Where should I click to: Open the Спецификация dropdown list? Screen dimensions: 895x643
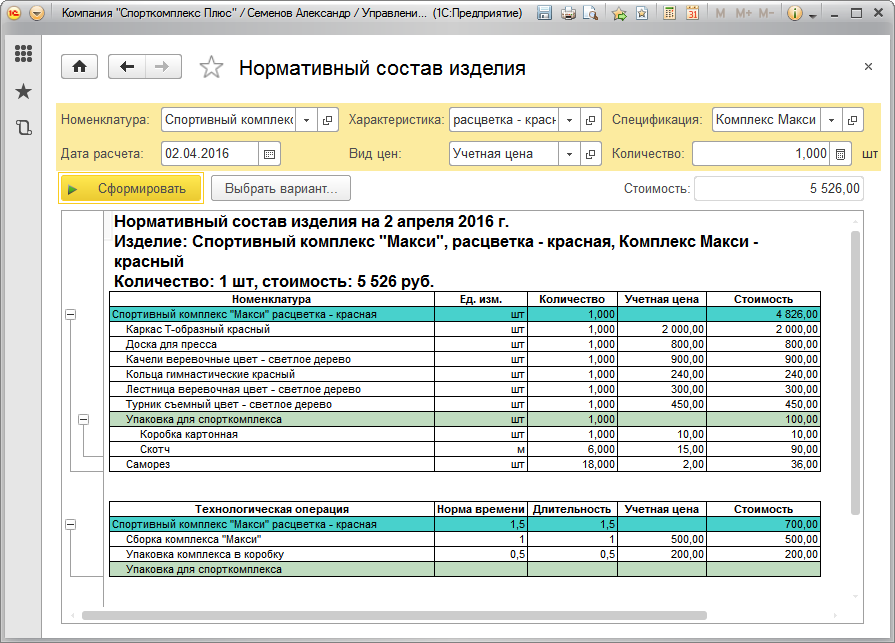(x=830, y=120)
